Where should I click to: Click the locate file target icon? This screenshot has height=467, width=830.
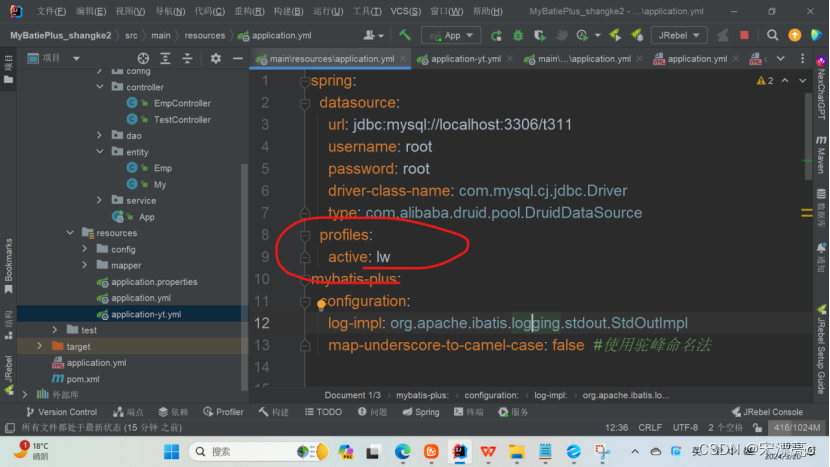click(x=141, y=58)
